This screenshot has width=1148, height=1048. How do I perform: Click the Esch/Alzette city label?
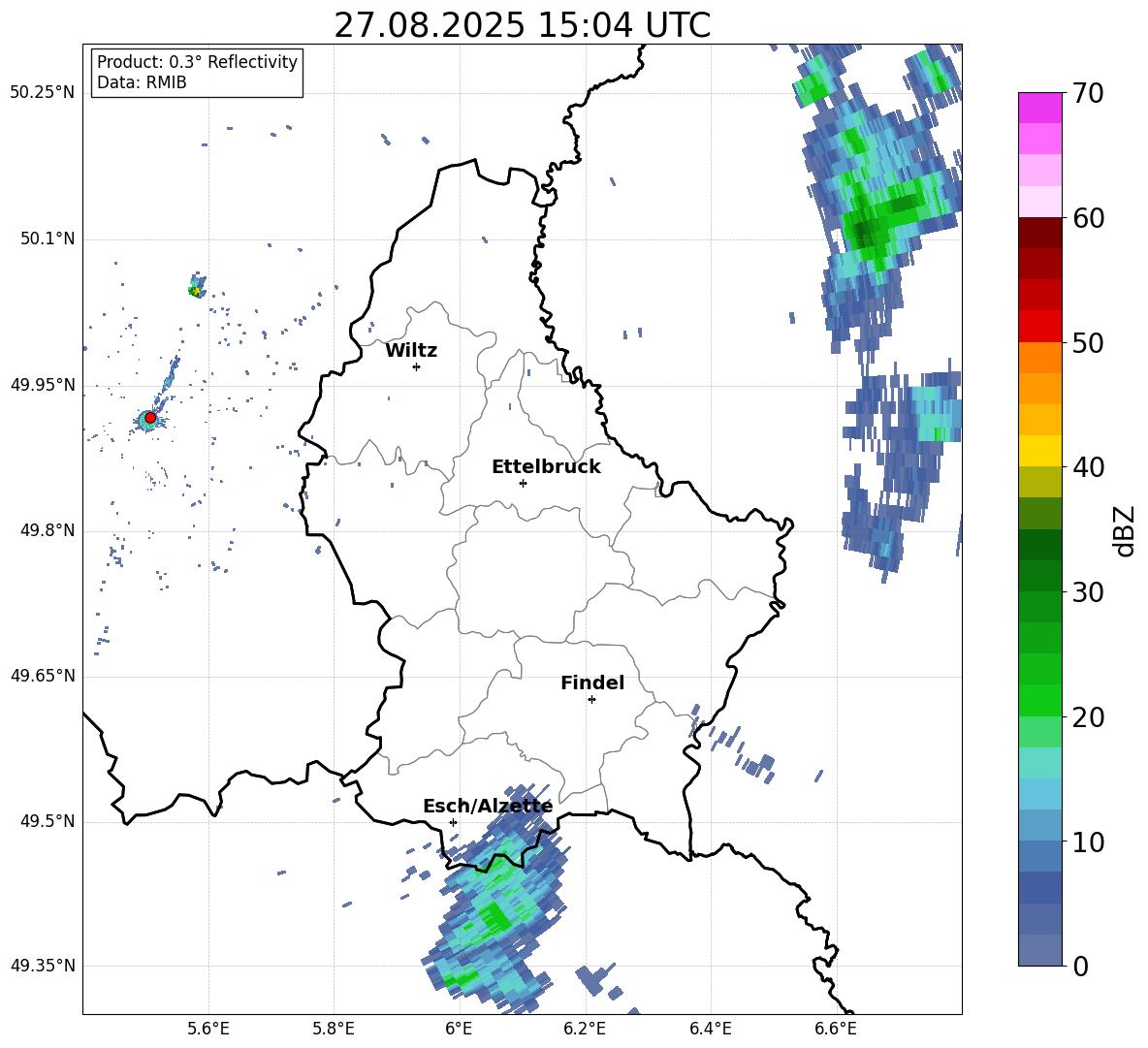point(488,807)
